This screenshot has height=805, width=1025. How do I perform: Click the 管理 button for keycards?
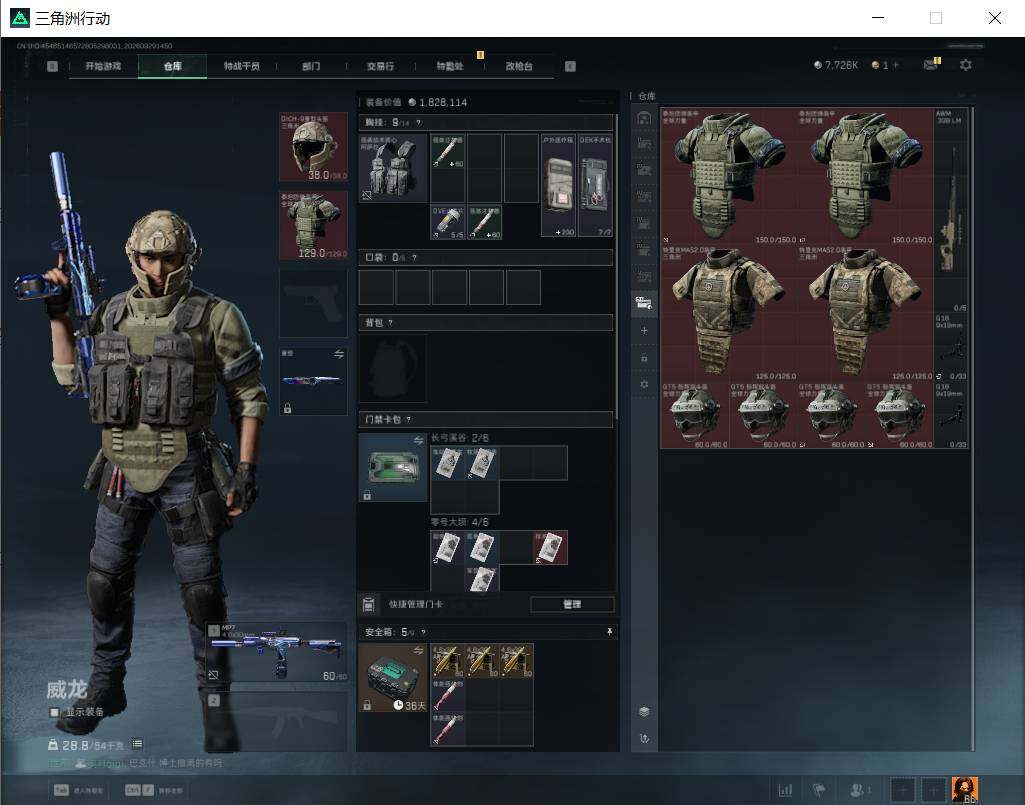tap(572, 604)
